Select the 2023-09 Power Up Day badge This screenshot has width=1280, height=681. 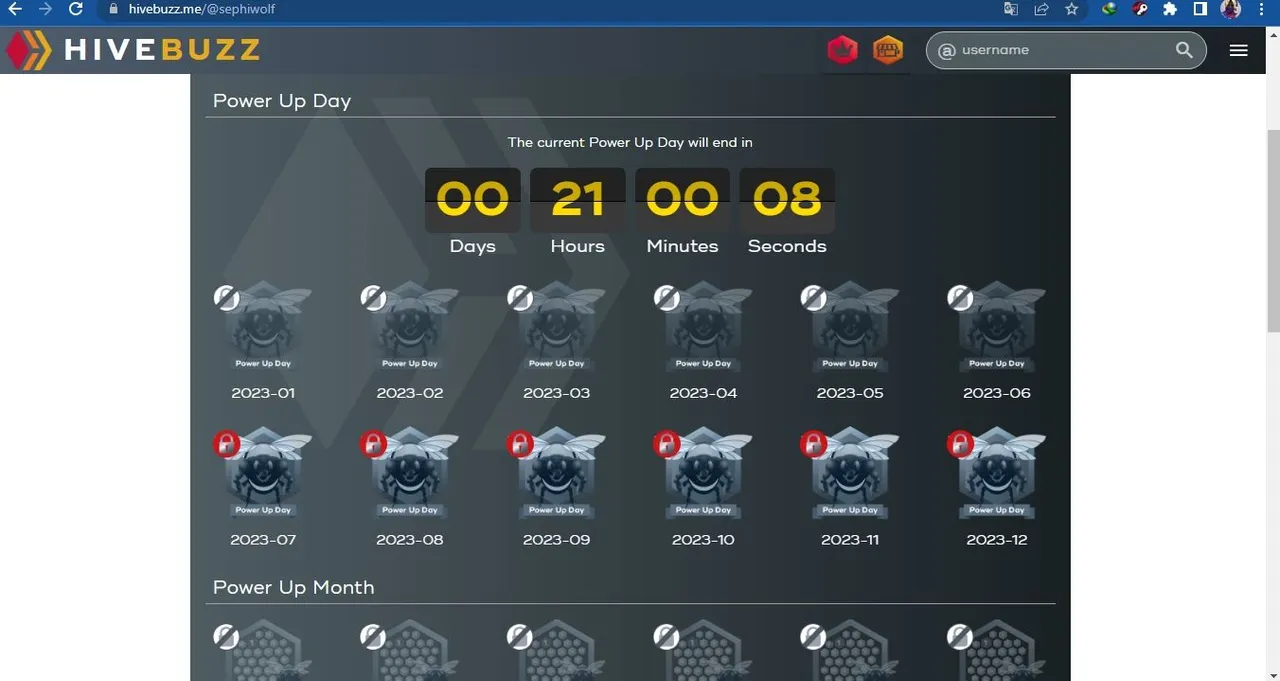[557, 474]
